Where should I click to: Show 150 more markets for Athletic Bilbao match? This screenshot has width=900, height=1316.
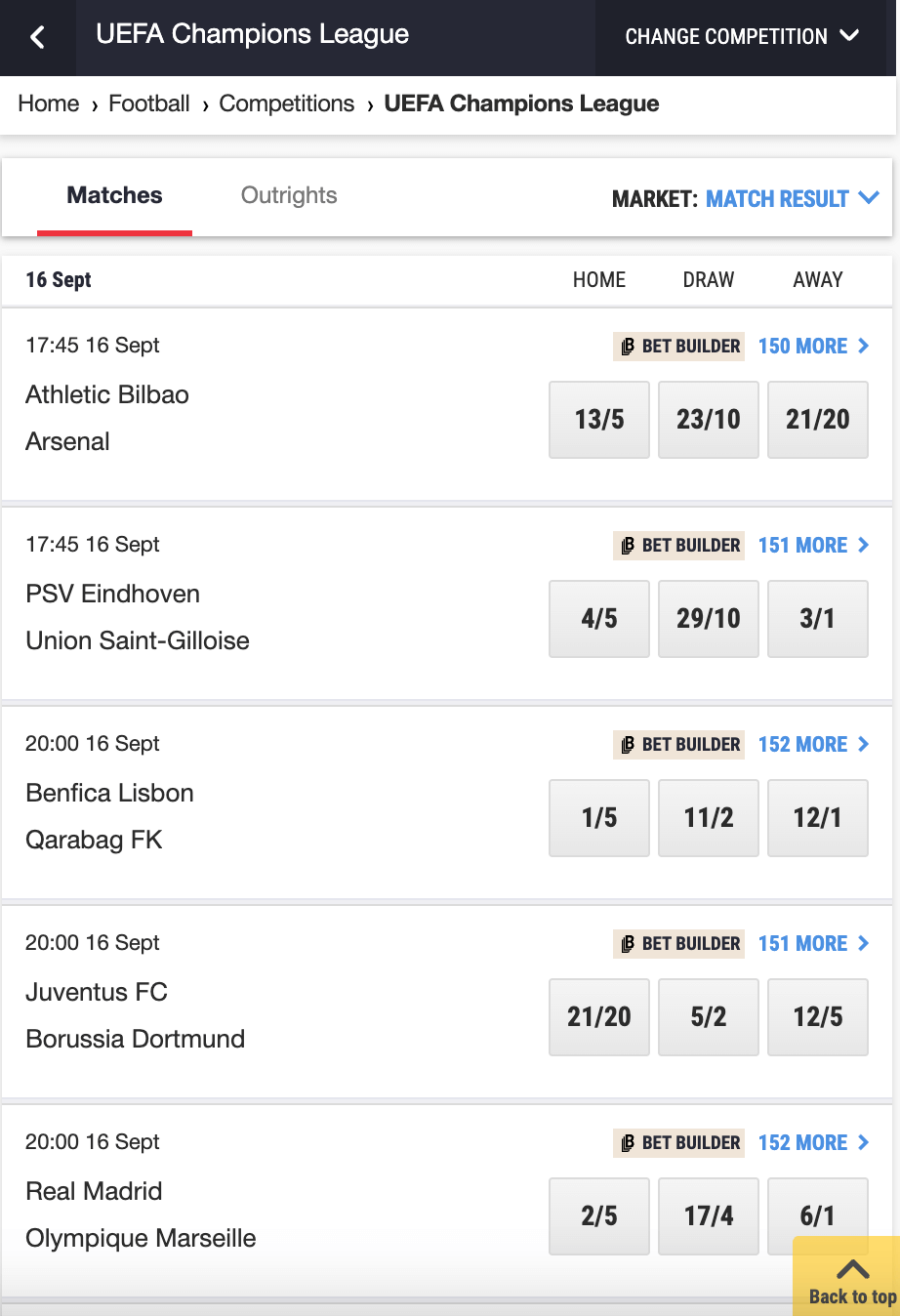pos(813,346)
